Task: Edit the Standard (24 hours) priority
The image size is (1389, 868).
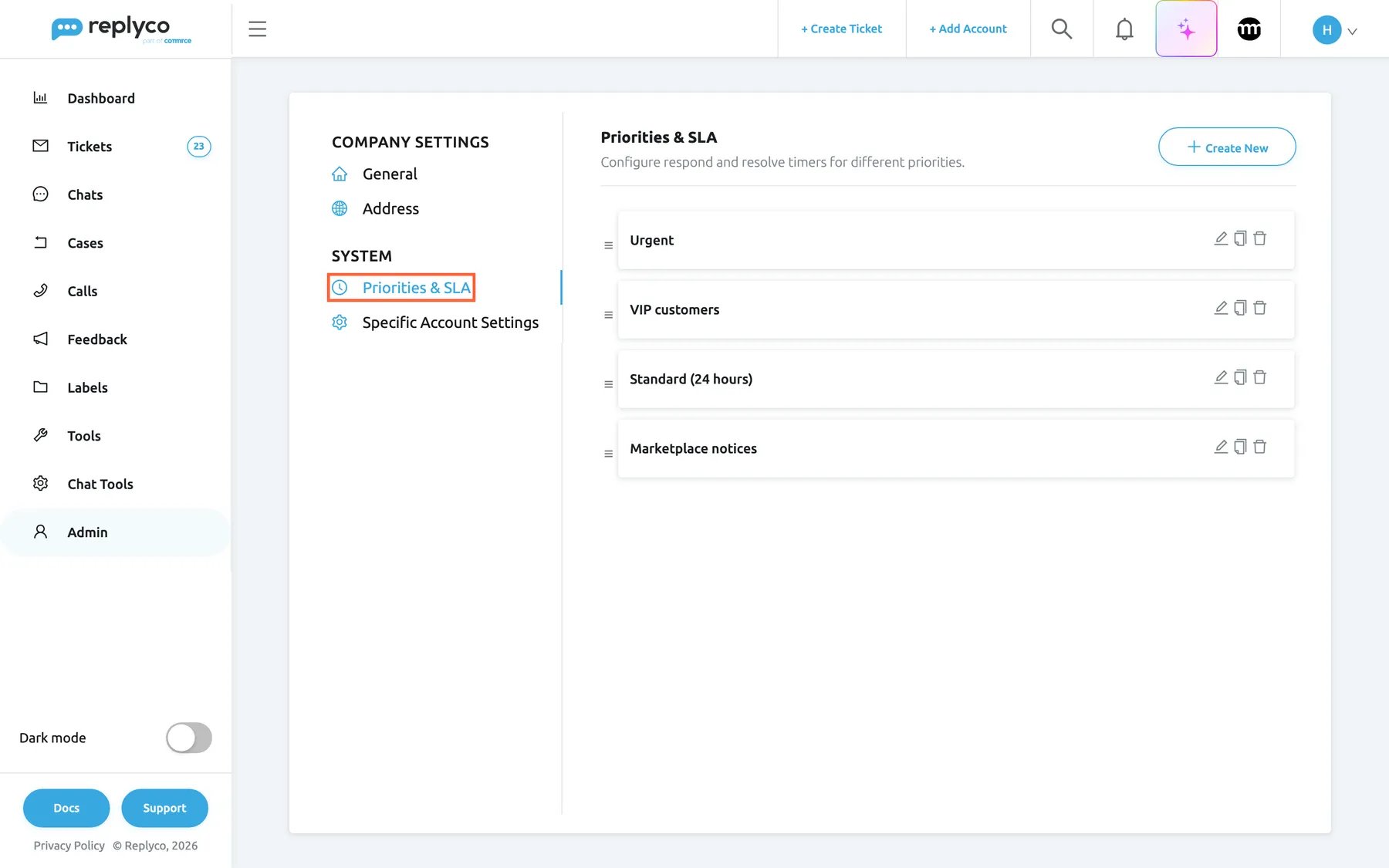Action: coord(1221,377)
